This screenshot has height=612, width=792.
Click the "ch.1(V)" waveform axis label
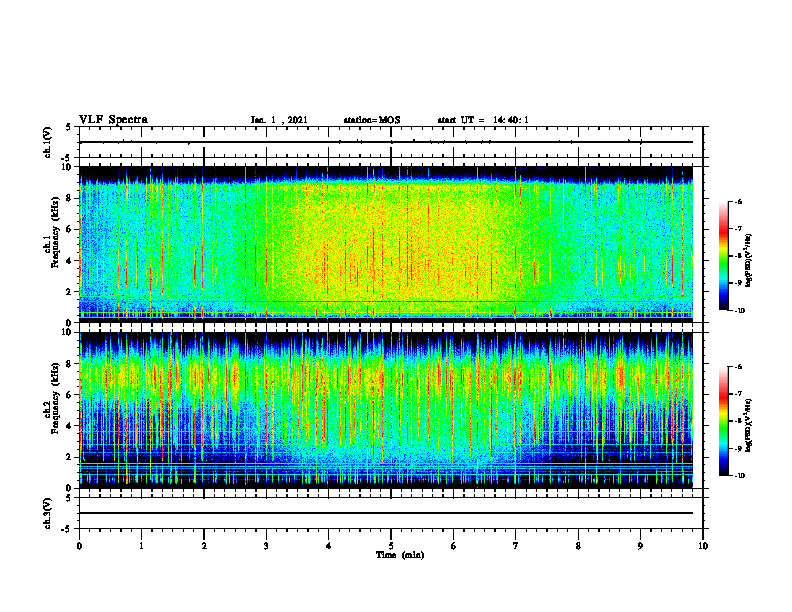48,142
